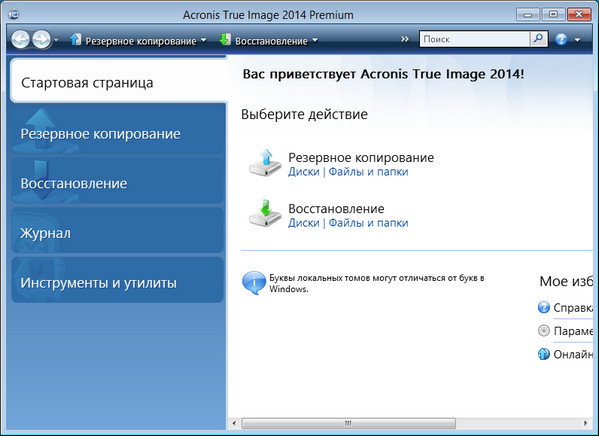599x436 pixels.
Task: Expand dropdown arrow next to help icon
Action: [x=577, y=40]
